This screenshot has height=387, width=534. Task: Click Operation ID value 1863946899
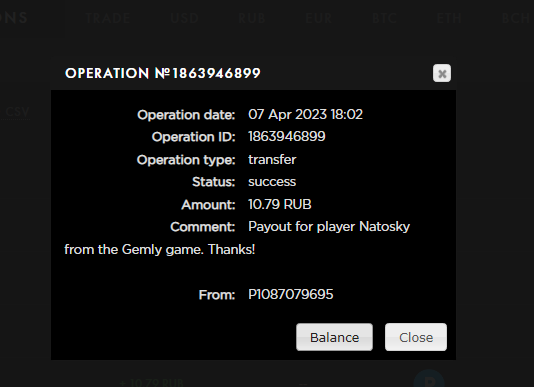287,137
